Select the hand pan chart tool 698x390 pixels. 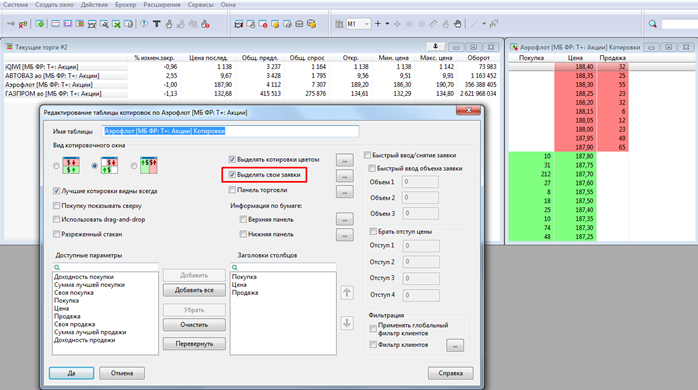458,24
